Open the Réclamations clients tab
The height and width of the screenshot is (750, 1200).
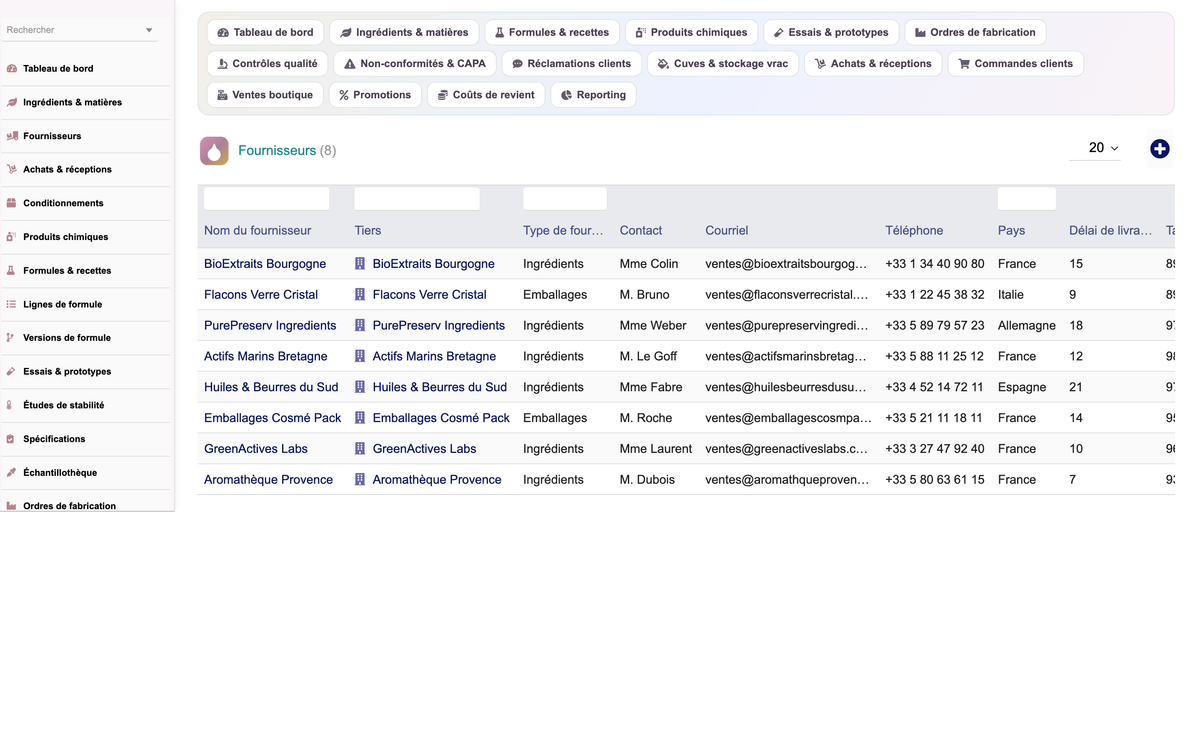pyautogui.click(x=572, y=63)
